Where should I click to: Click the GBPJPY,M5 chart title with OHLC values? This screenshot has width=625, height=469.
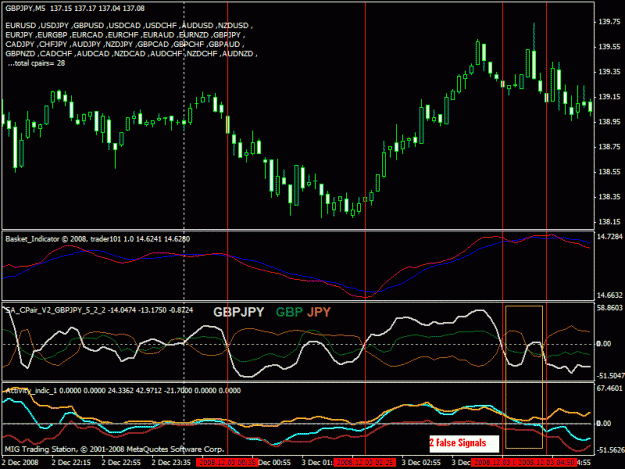tap(75, 8)
